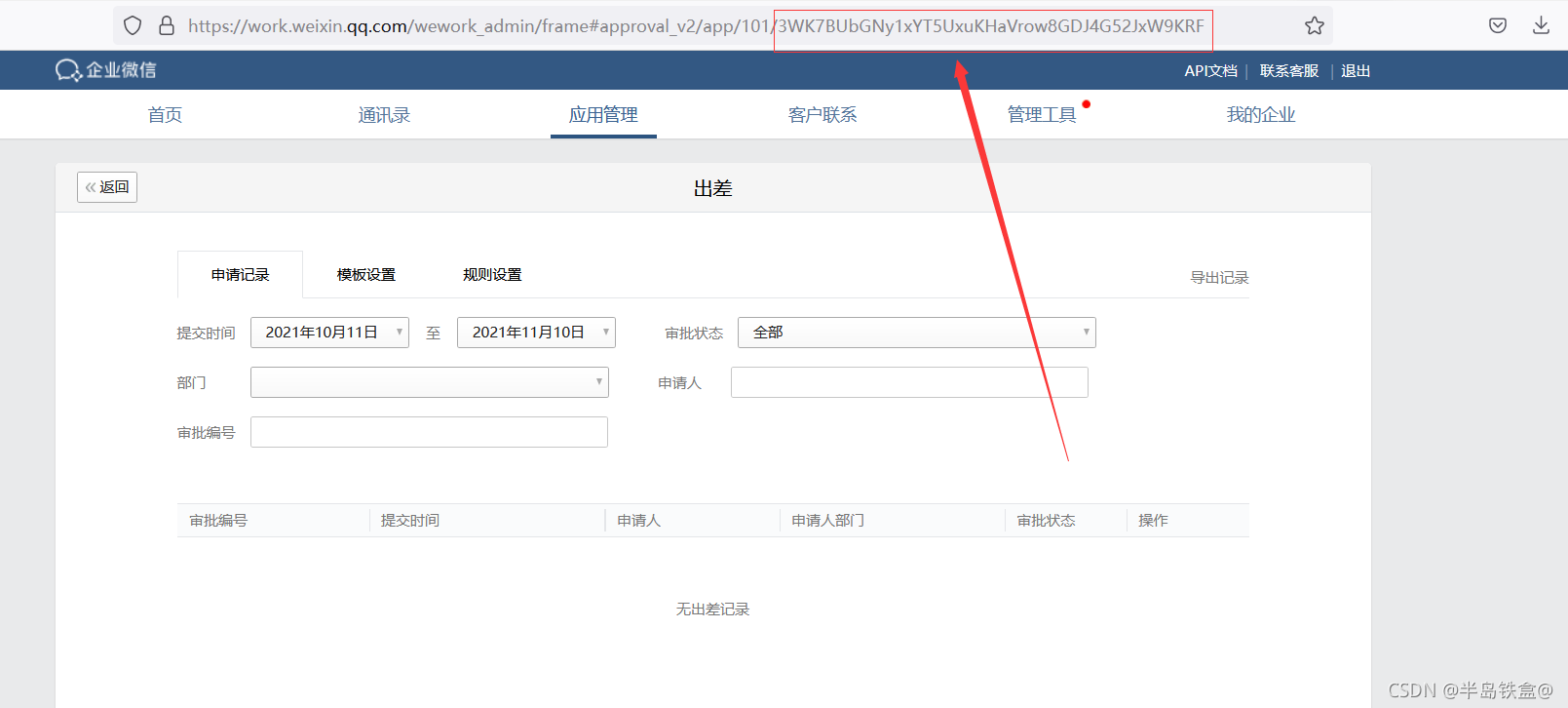Click the 无出差记录 empty message
The height and width of the screenshot is (708, 1568).
coord(712,610)
